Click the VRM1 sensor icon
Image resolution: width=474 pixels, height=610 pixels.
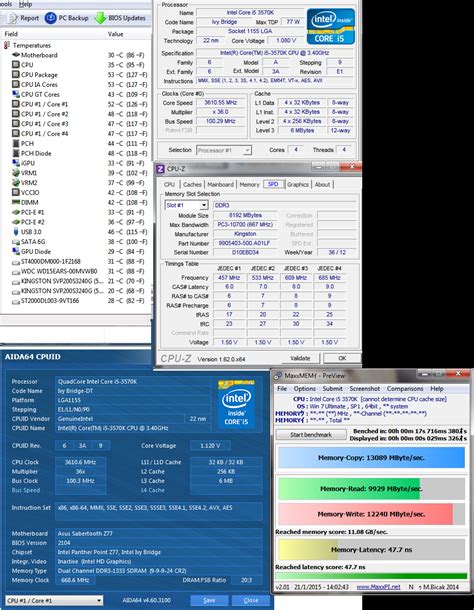(16, 173)
